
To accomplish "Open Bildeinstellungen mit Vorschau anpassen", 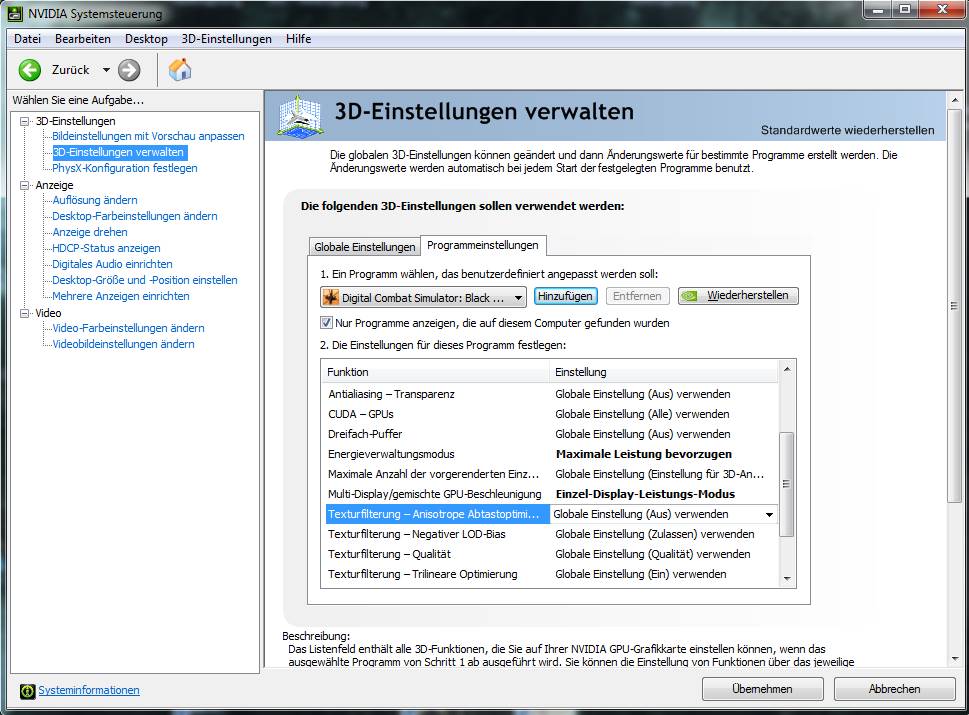I will coord(148,136).
